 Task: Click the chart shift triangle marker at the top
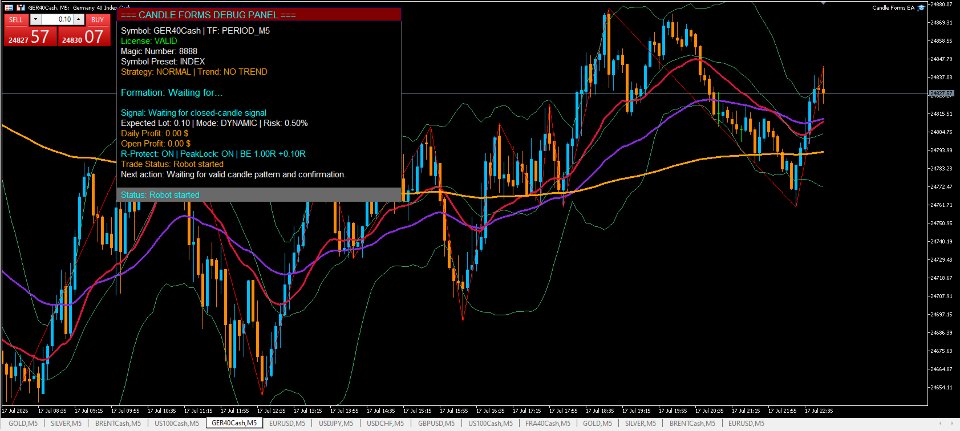[823, 3]
